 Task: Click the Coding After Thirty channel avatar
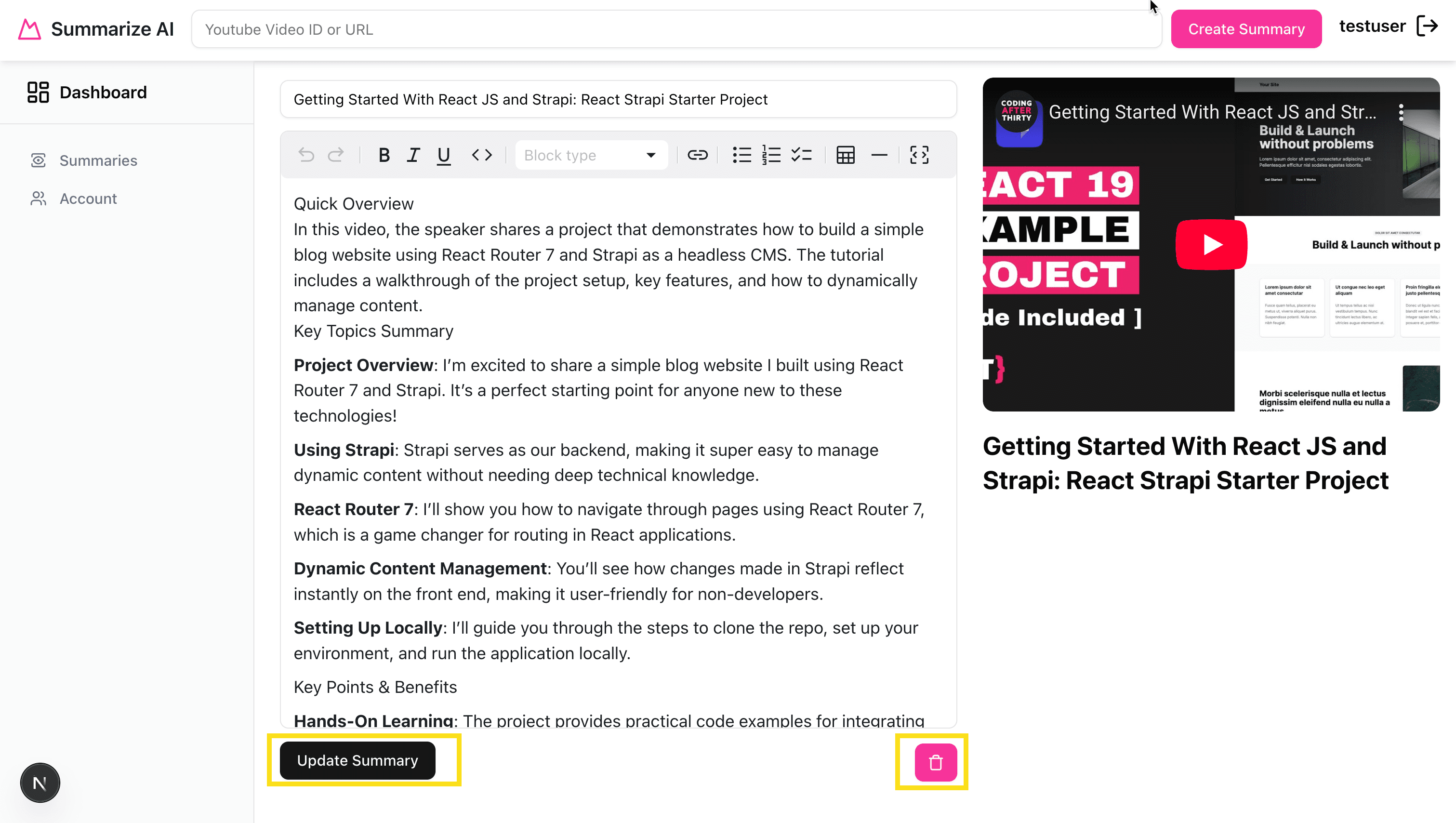pyautogui.click(x=1016, y=112)
